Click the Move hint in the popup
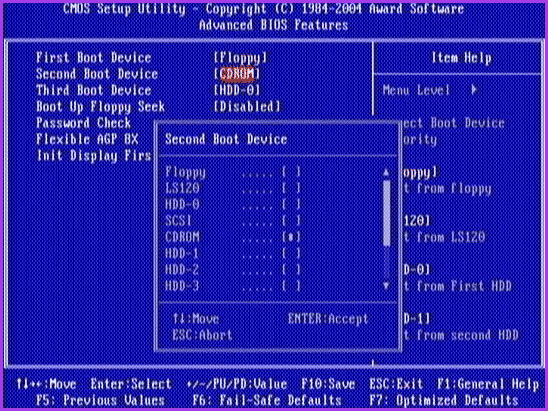The height and width of the screenshot is (411, 548). point(196,318)
